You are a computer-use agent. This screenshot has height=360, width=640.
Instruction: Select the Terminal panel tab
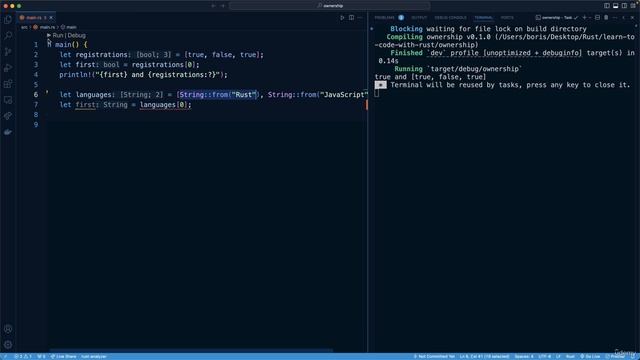[x=483, y=18]
